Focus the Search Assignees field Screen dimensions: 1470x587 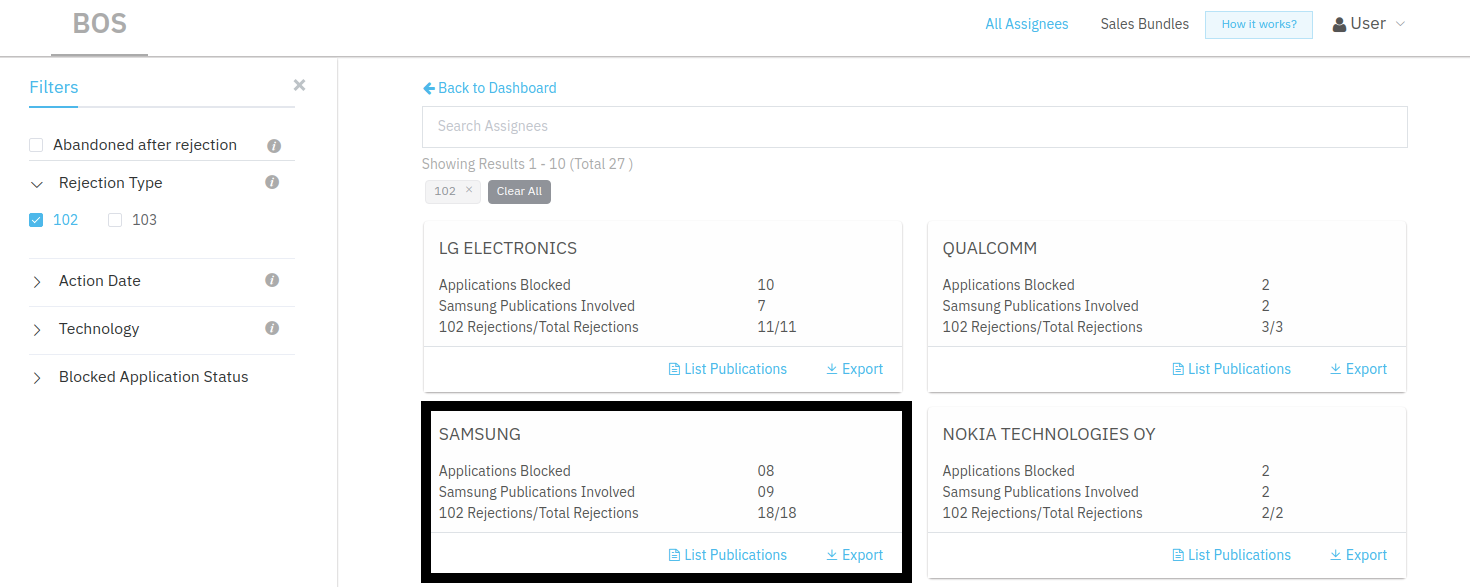pos(915,127)
